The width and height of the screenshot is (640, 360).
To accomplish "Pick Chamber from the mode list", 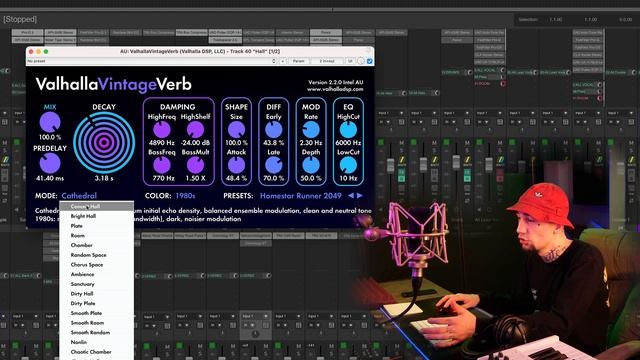I will coord(97,245).
